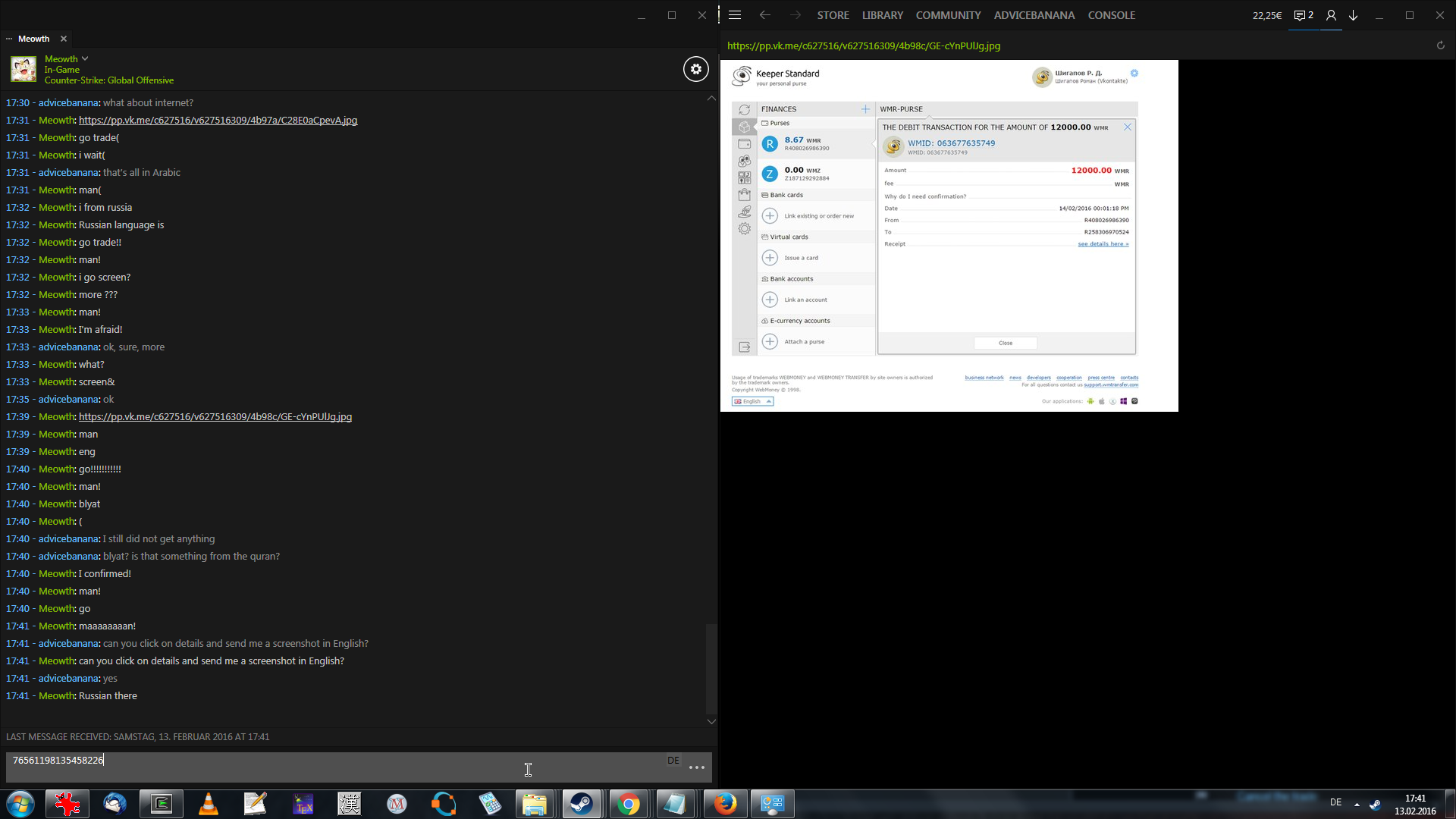Switch to the Meowth chat tab
1456x819 pixels.
[x=33, y=39]
